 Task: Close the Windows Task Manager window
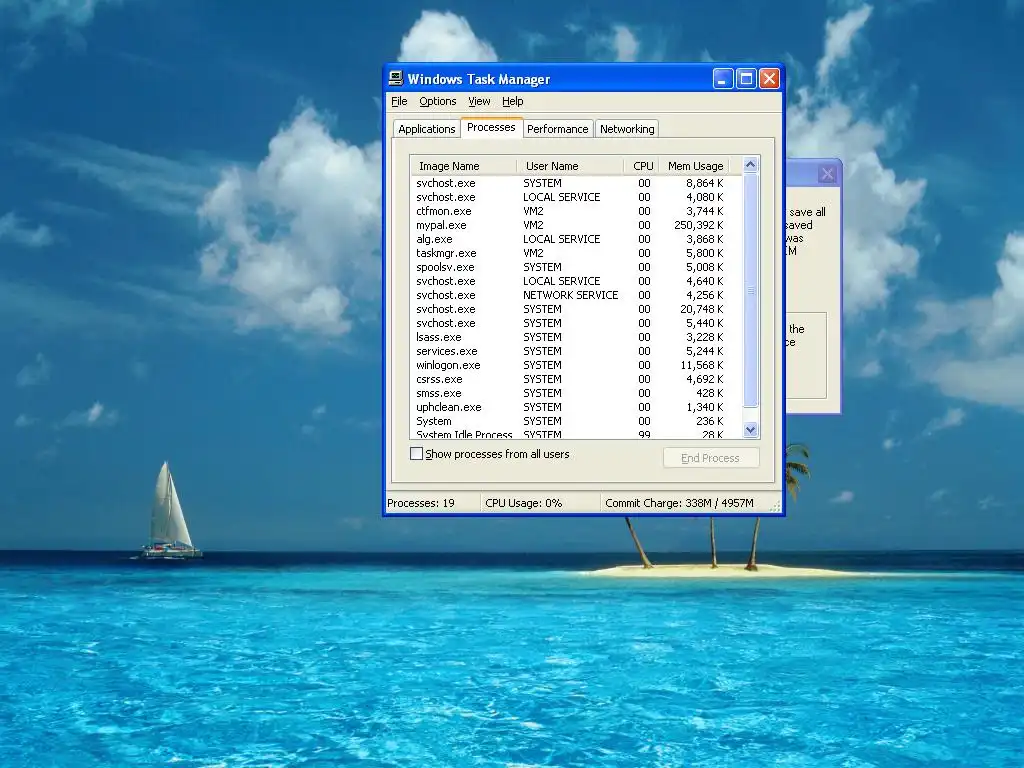pyautogui.click(x=769, y=79)
